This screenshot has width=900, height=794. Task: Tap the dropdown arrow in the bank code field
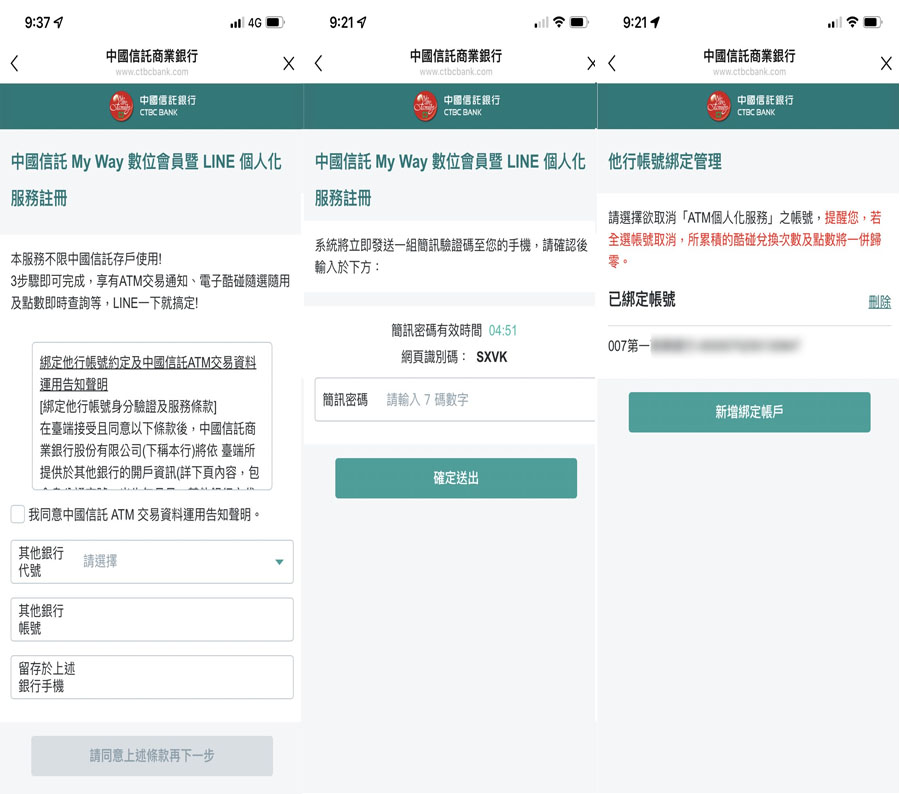tap(279, 562)
